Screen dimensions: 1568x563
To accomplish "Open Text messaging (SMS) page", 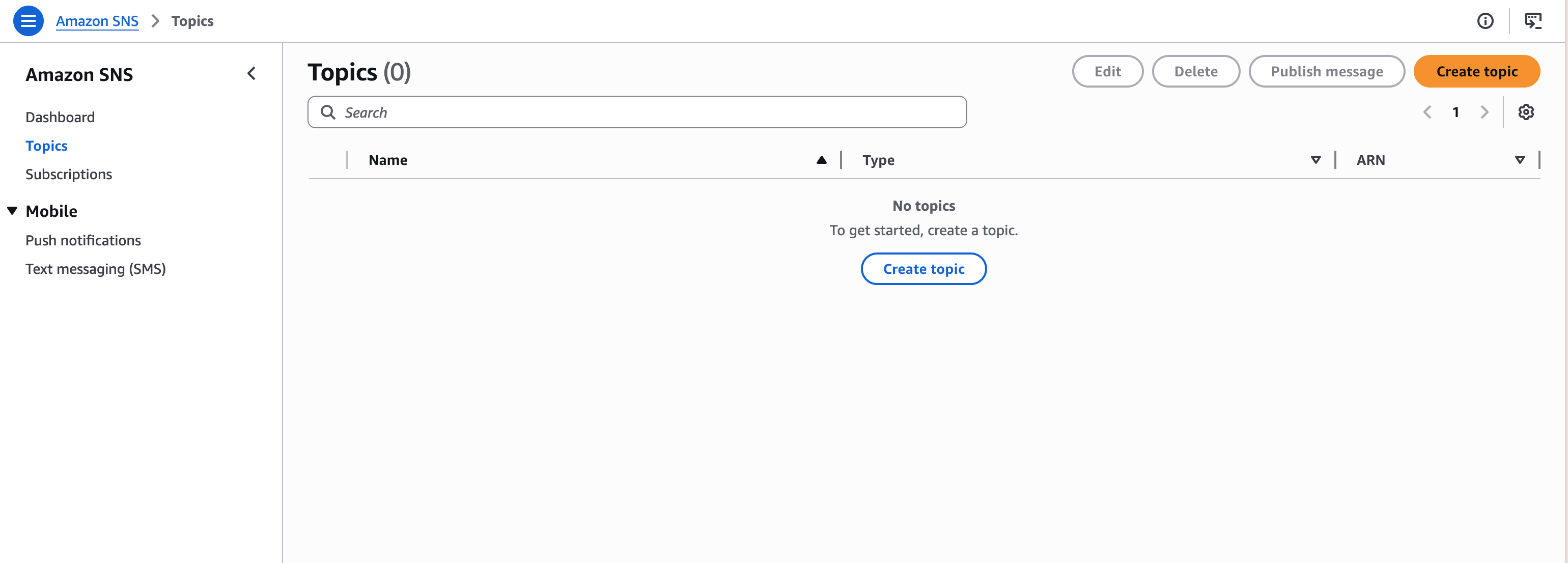I will click(96, 269).
